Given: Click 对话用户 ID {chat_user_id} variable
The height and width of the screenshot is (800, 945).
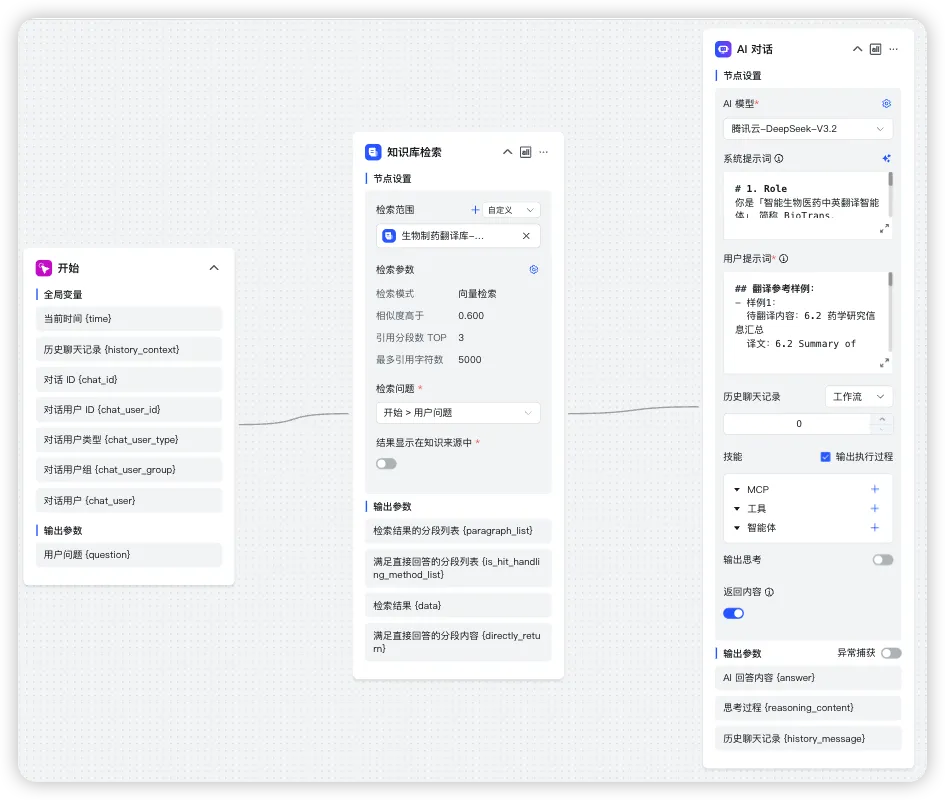Looking at the screenshot, I should coord(129,410).
